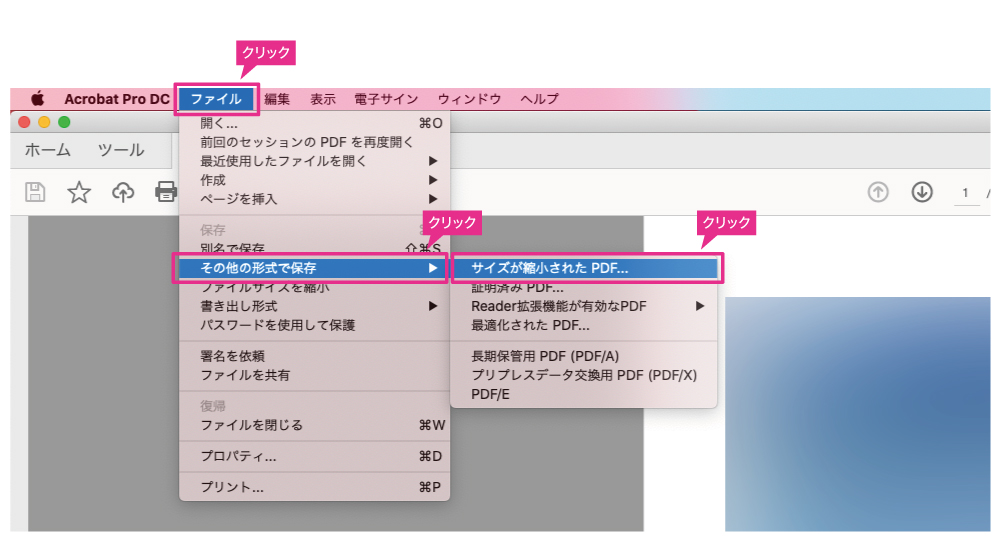Select 最適化された PDF... option
The width and height of the screenshot is (1000, 555).
pos(584,325)
